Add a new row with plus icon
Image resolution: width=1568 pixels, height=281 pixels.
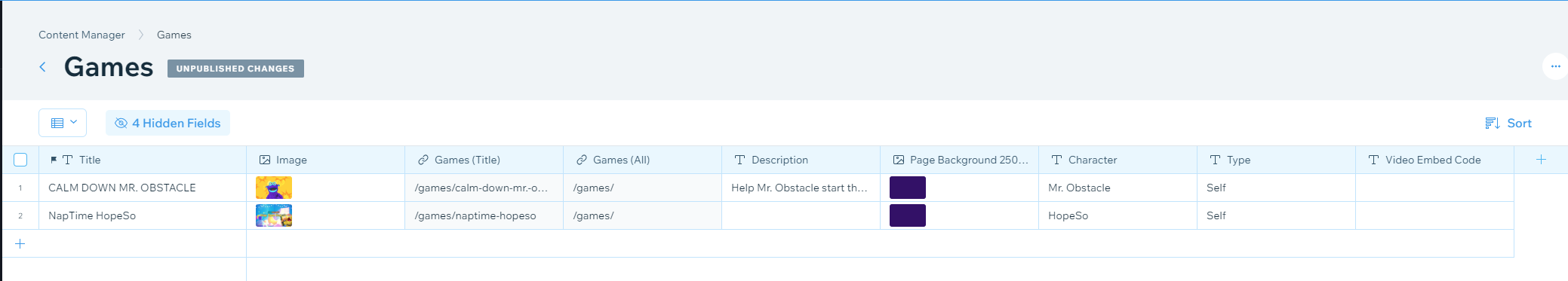[20, 243]
